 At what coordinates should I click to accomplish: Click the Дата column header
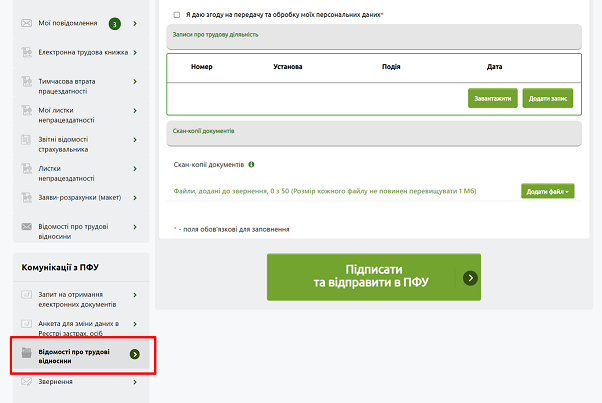tap(494, 67)
